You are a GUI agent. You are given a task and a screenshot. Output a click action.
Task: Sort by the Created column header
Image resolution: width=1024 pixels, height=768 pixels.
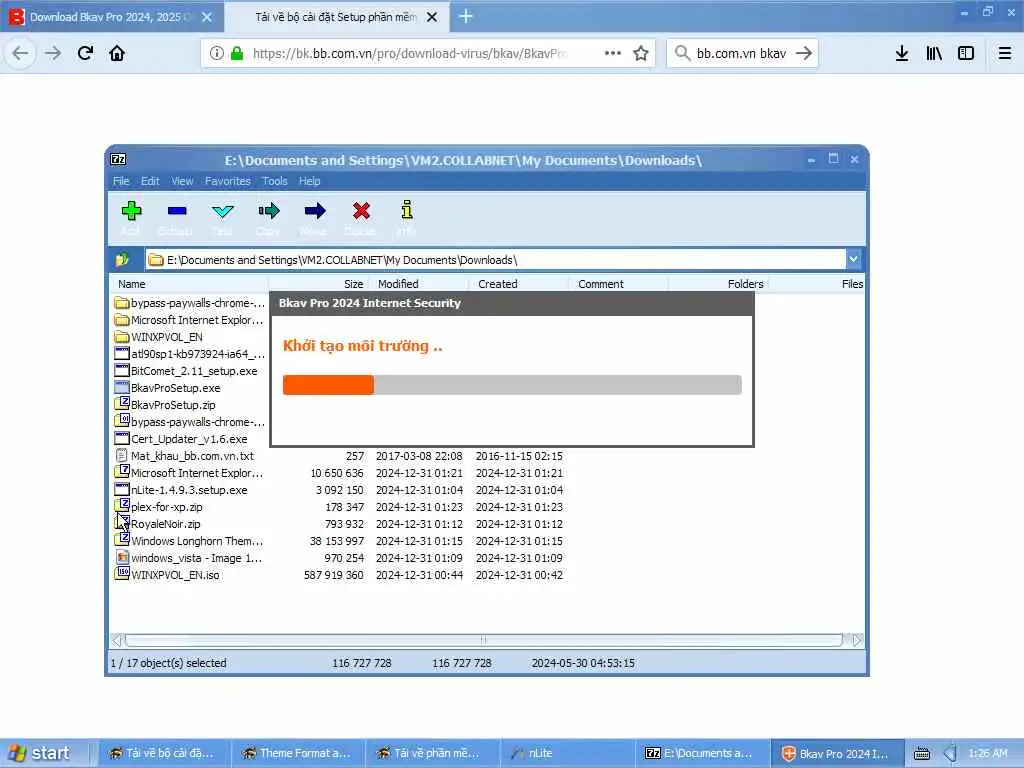coord(519,283)
